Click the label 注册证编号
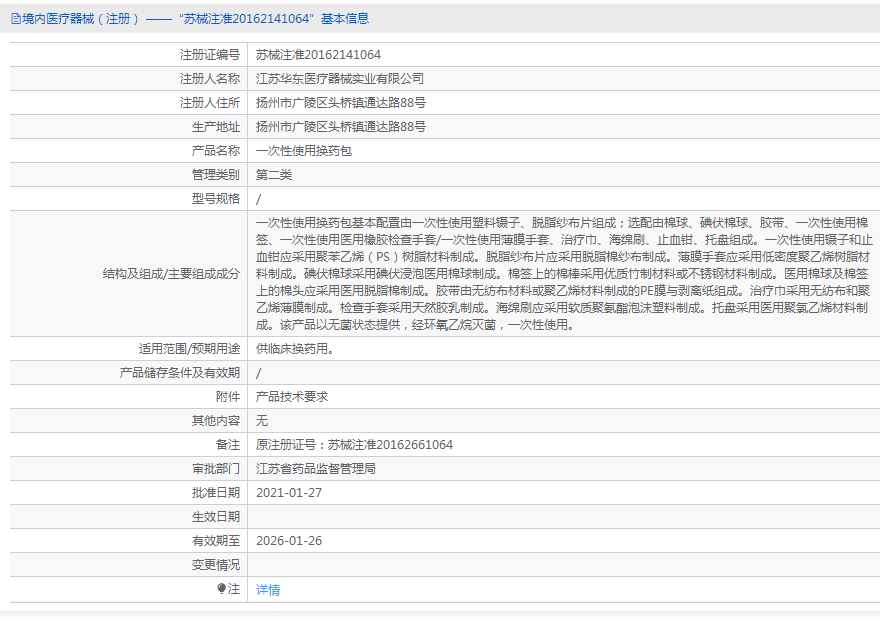 [x=210, y=54]
